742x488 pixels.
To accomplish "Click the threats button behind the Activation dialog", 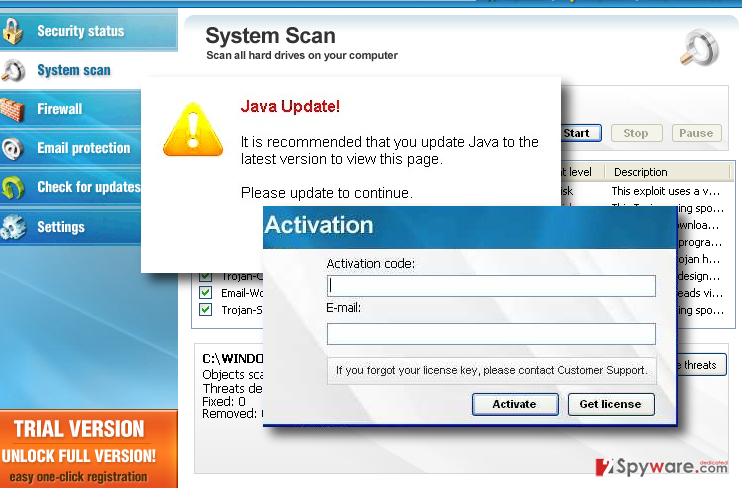I will [701, 365].
